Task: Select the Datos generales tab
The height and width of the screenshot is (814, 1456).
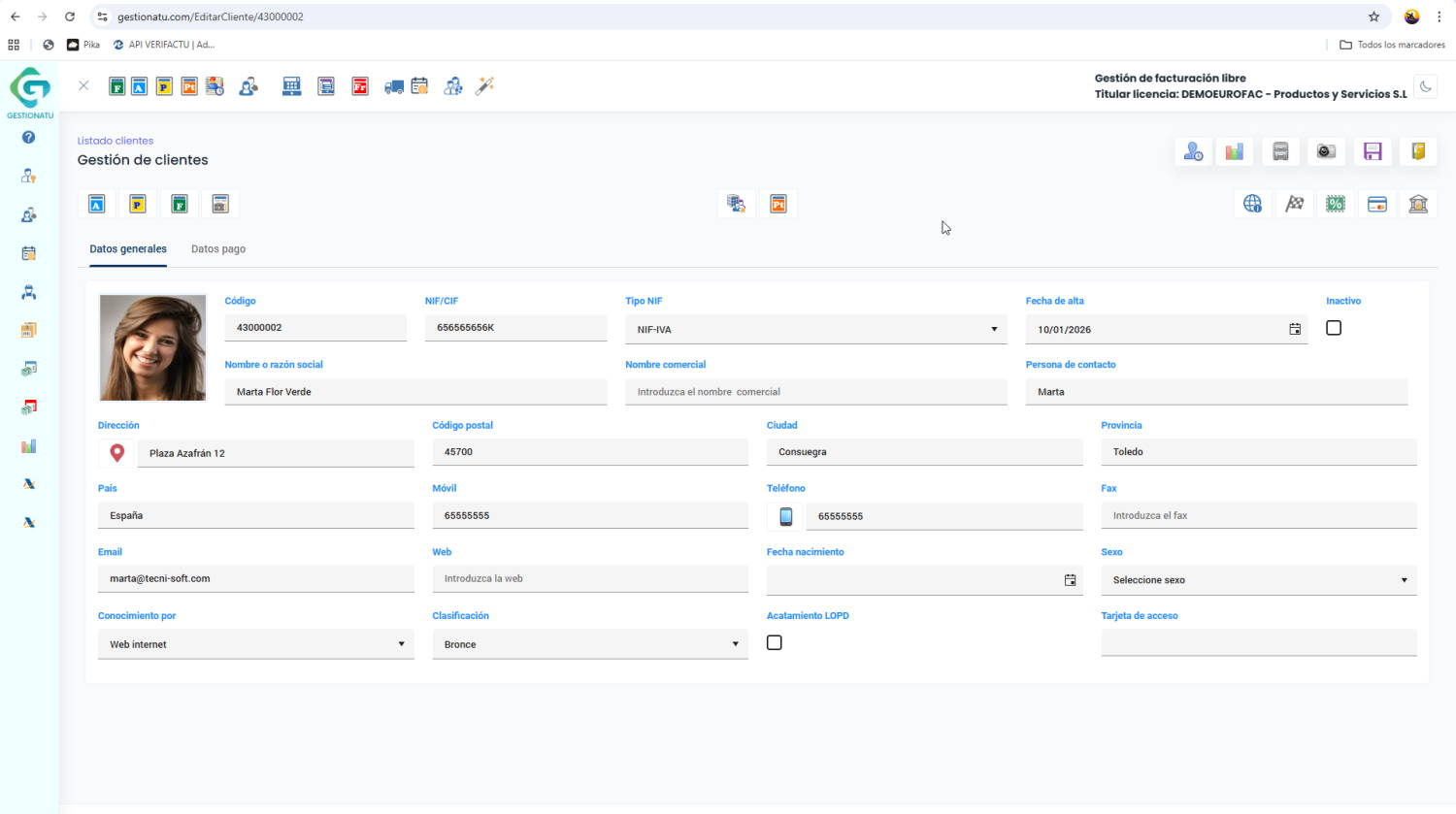Action: pos(128,249)
